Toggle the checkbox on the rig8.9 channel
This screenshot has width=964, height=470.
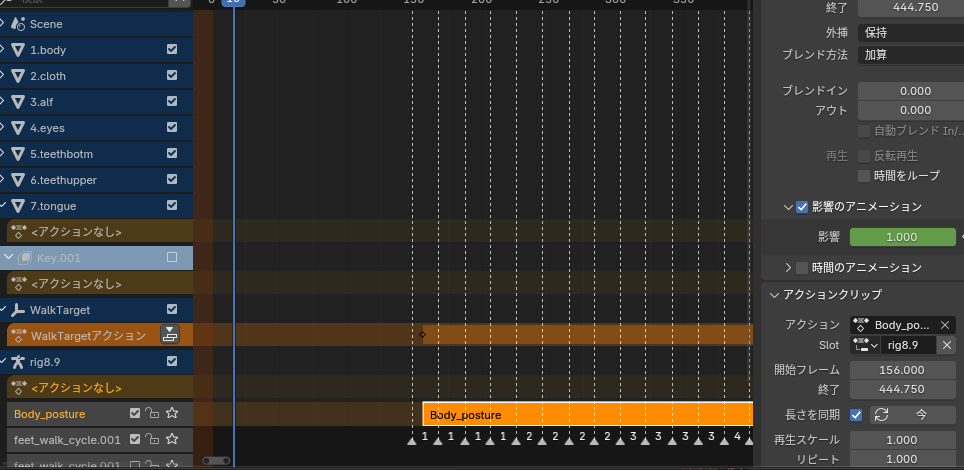[172, 361]
